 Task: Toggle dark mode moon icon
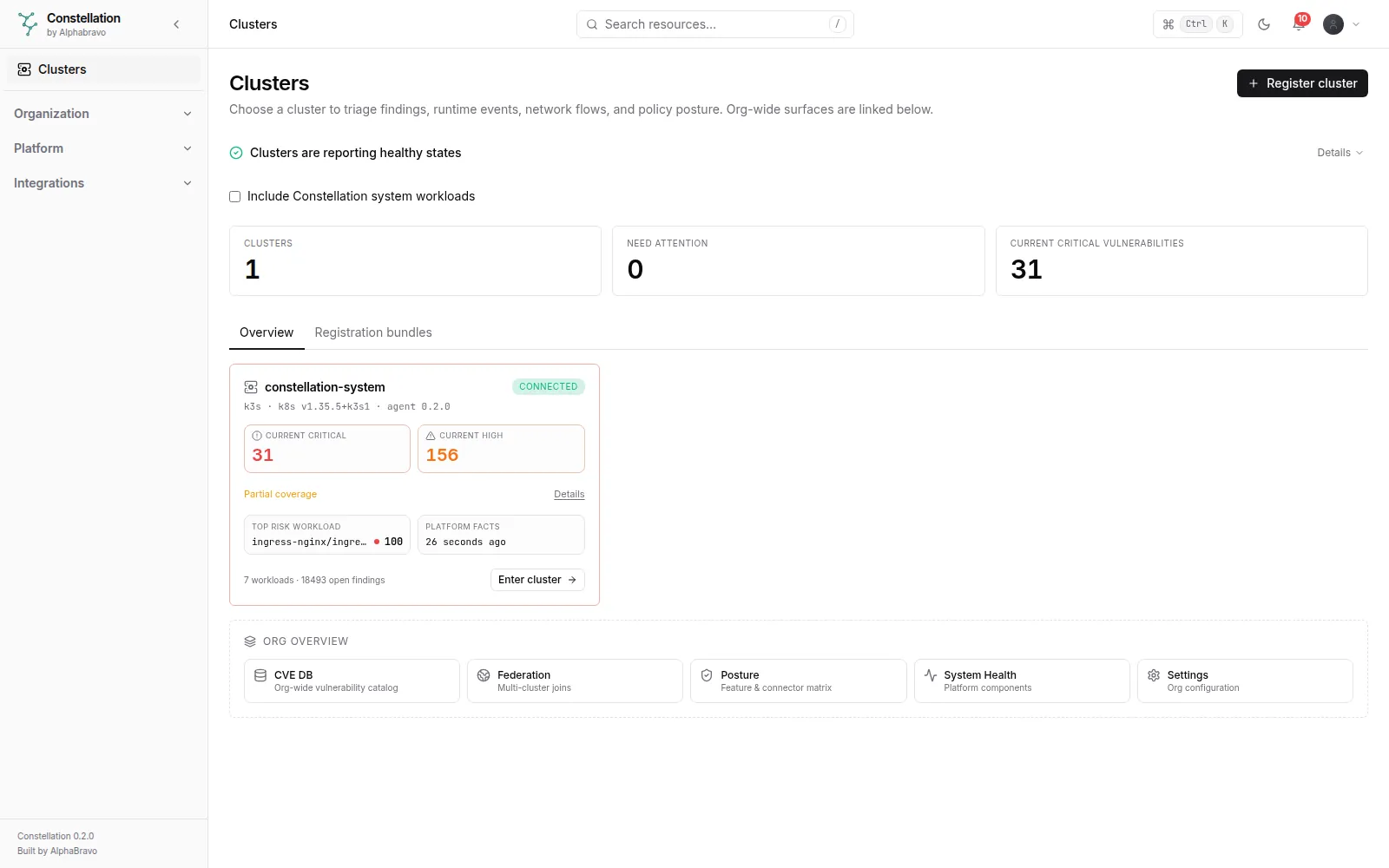1264,24
